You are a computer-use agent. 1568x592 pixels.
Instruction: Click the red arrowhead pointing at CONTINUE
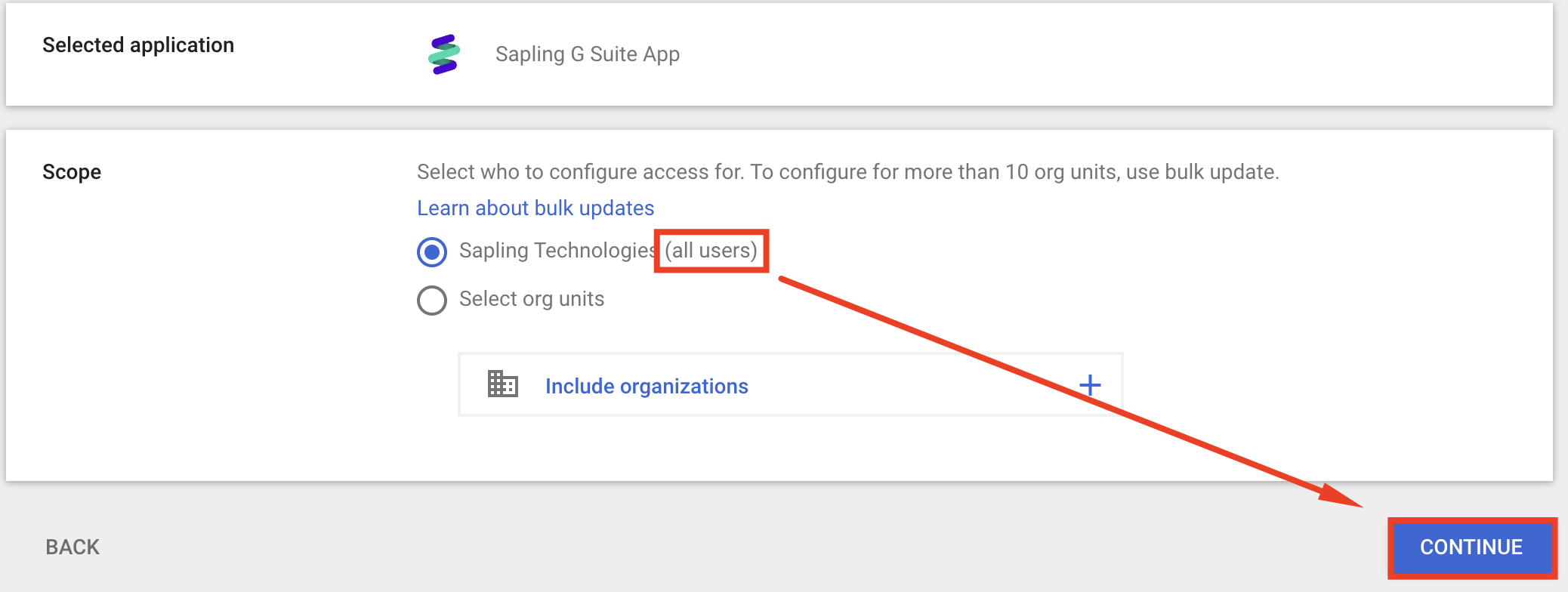pyautogui.click(x=1341, y=495)
